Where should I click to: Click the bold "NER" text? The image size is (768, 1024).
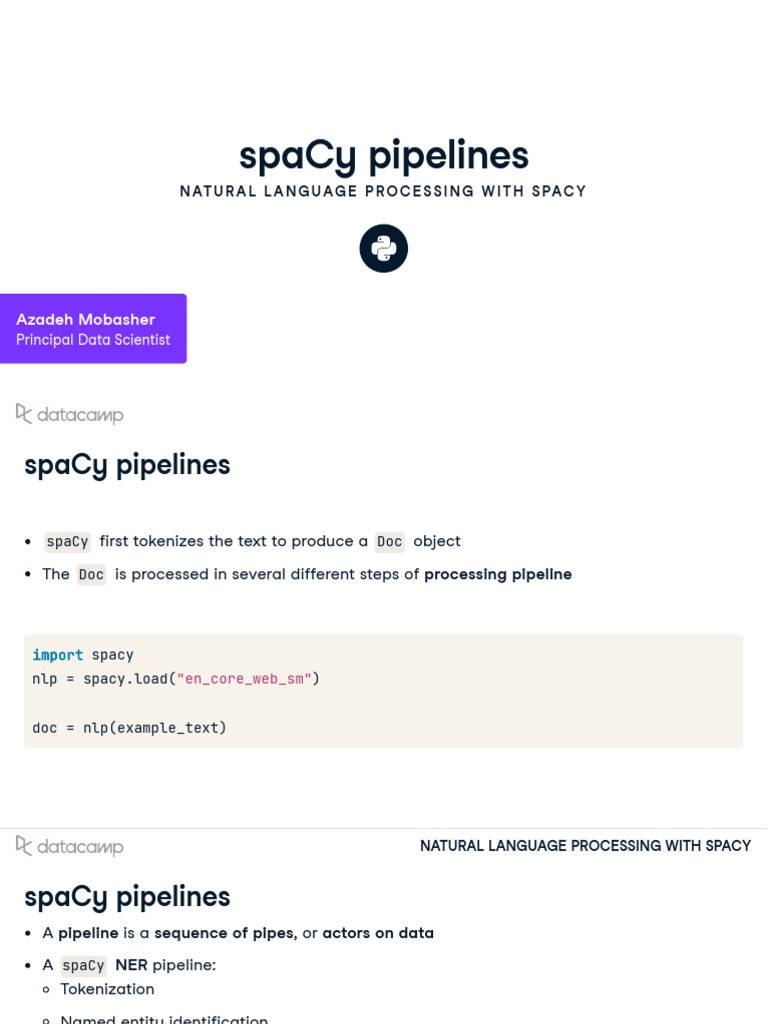(131, 965)
